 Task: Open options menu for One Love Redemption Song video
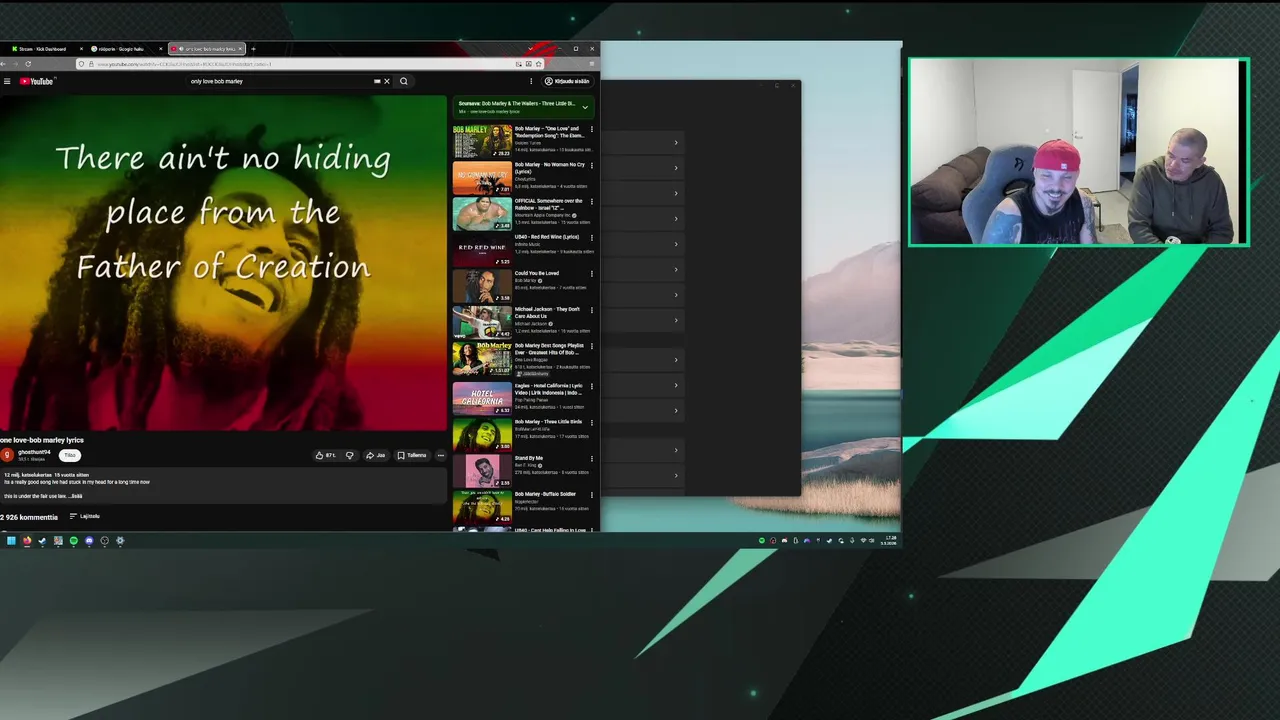[591, 129]
